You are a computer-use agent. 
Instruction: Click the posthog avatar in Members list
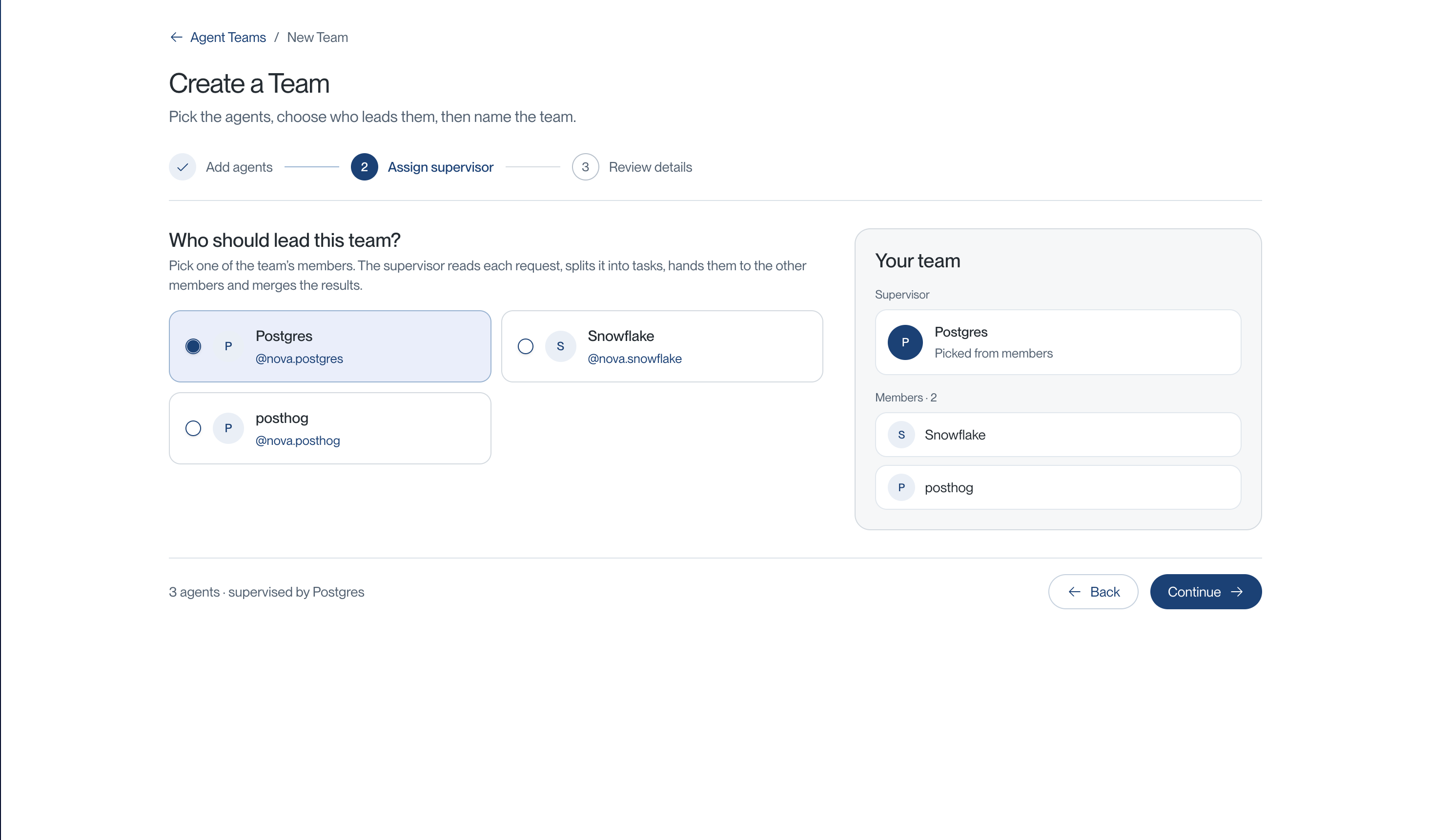pos(901,488)
